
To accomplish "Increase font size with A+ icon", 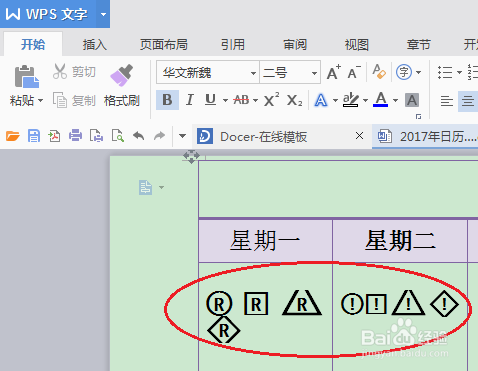I will tap(333, 72).
